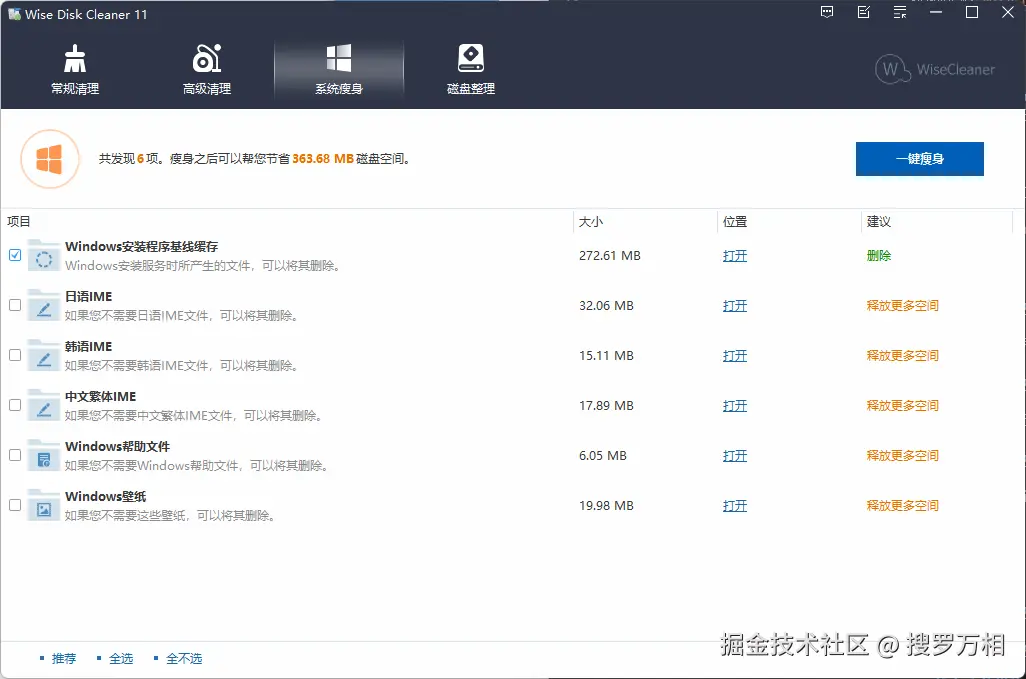Viewport: 1026px width, 679px height.
Task: Click the feedback chat icon in title bar
Action: (x=827, y=12)
